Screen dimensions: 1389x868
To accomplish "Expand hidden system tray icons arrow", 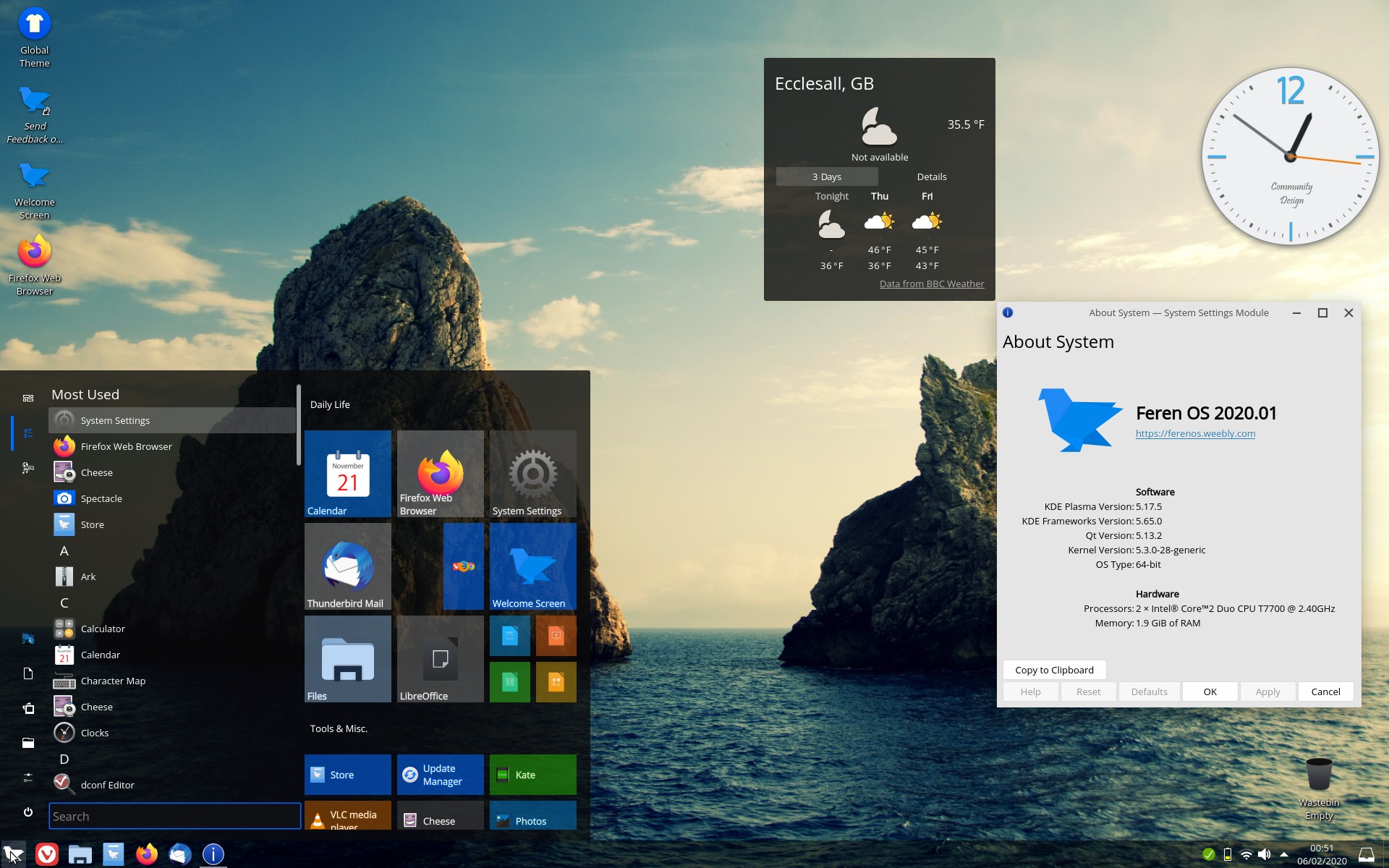I will [1283, 854].
